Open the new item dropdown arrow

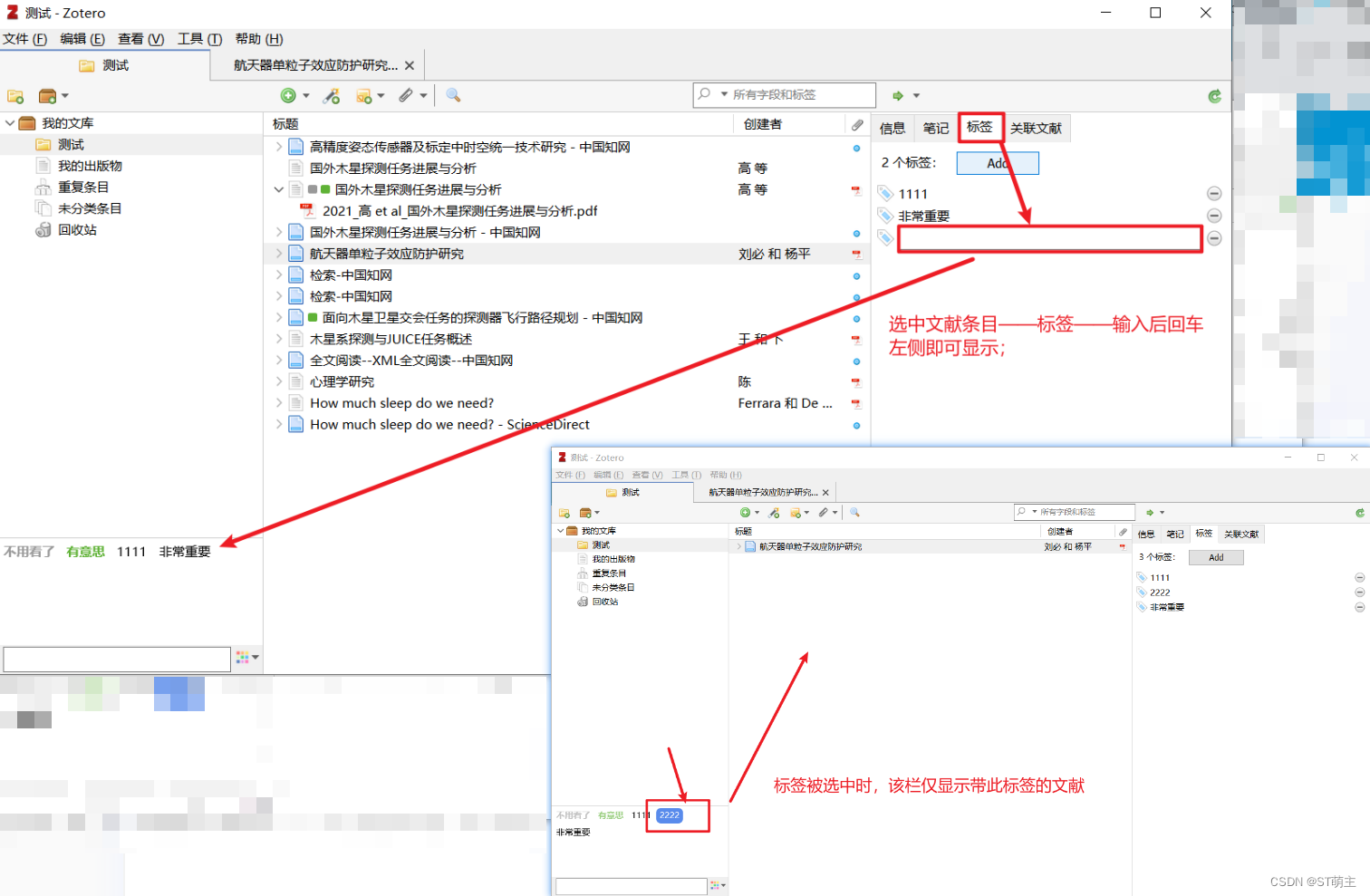point(306,96)
